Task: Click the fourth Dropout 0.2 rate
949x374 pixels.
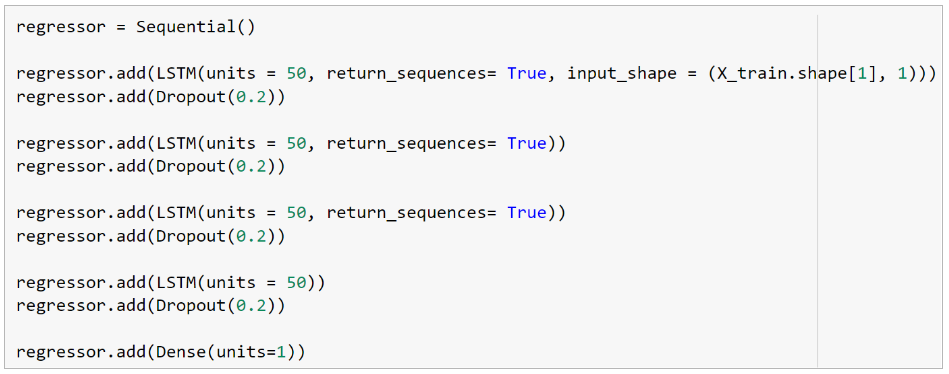Action: [x=251, y=306]
